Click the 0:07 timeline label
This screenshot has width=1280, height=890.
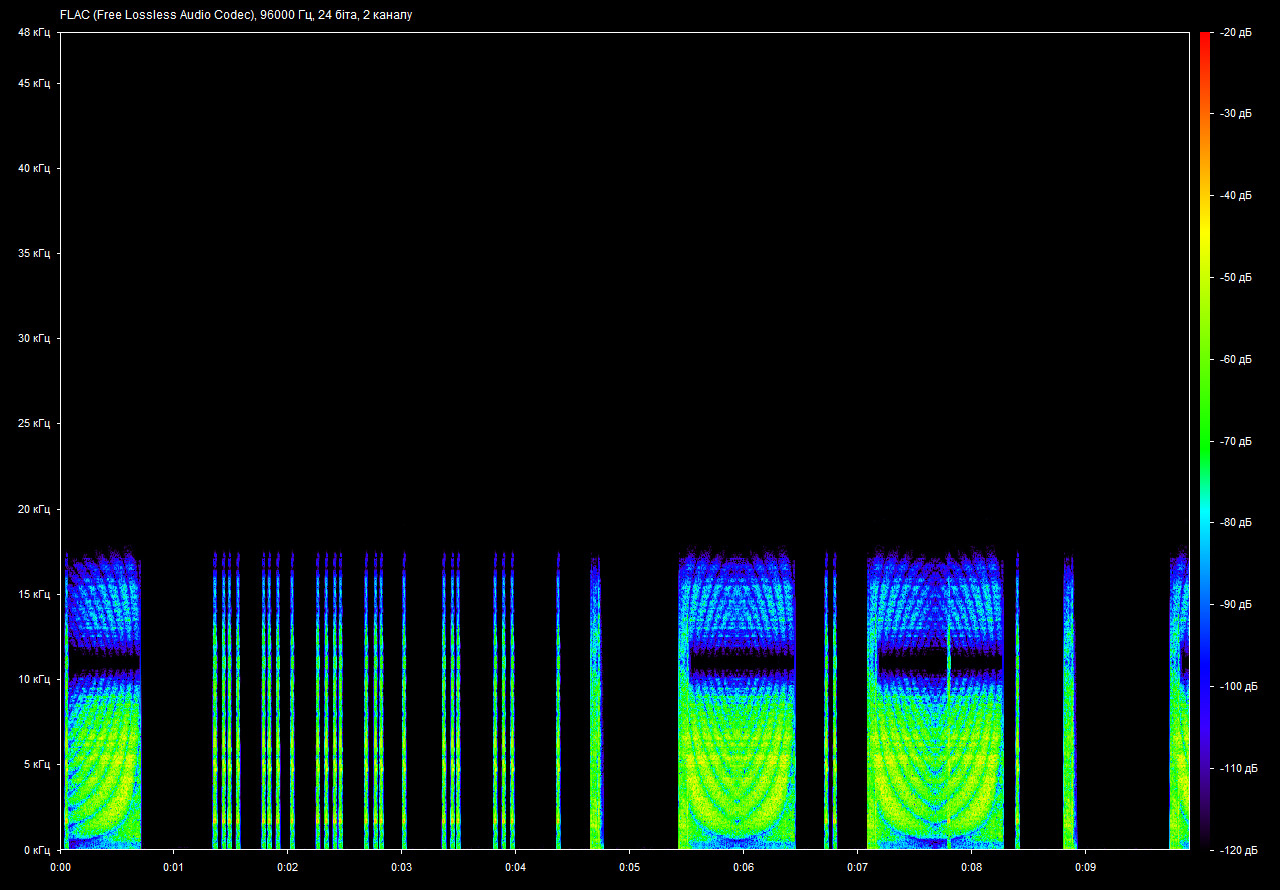(x=857, y=867)
